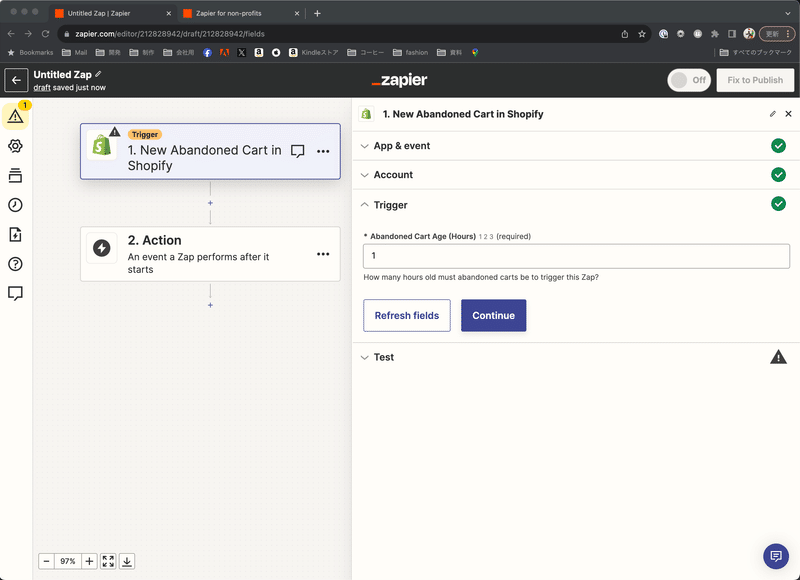Click the Shopify icon in panel header

[x=366, y=114]
